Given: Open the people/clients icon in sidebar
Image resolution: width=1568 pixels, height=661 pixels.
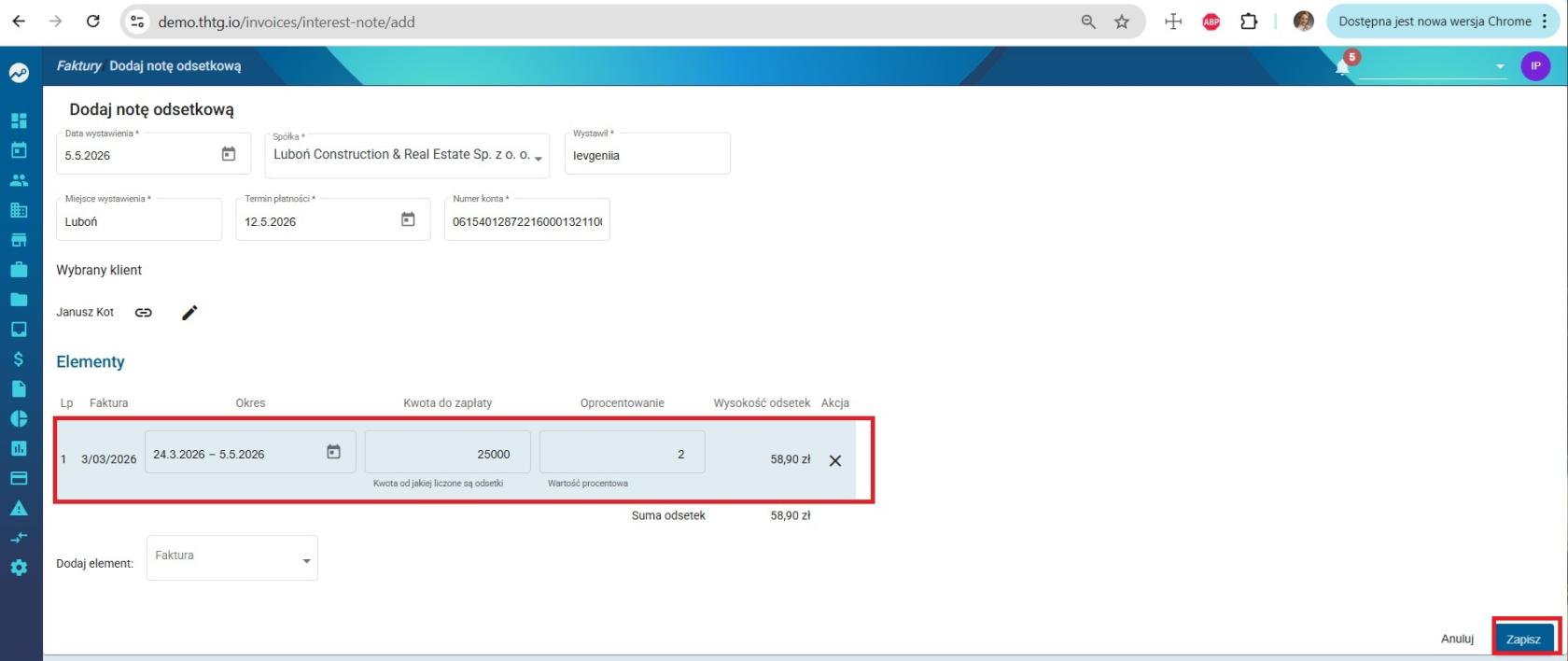Looking at the screenshot, I should [19, 180].
